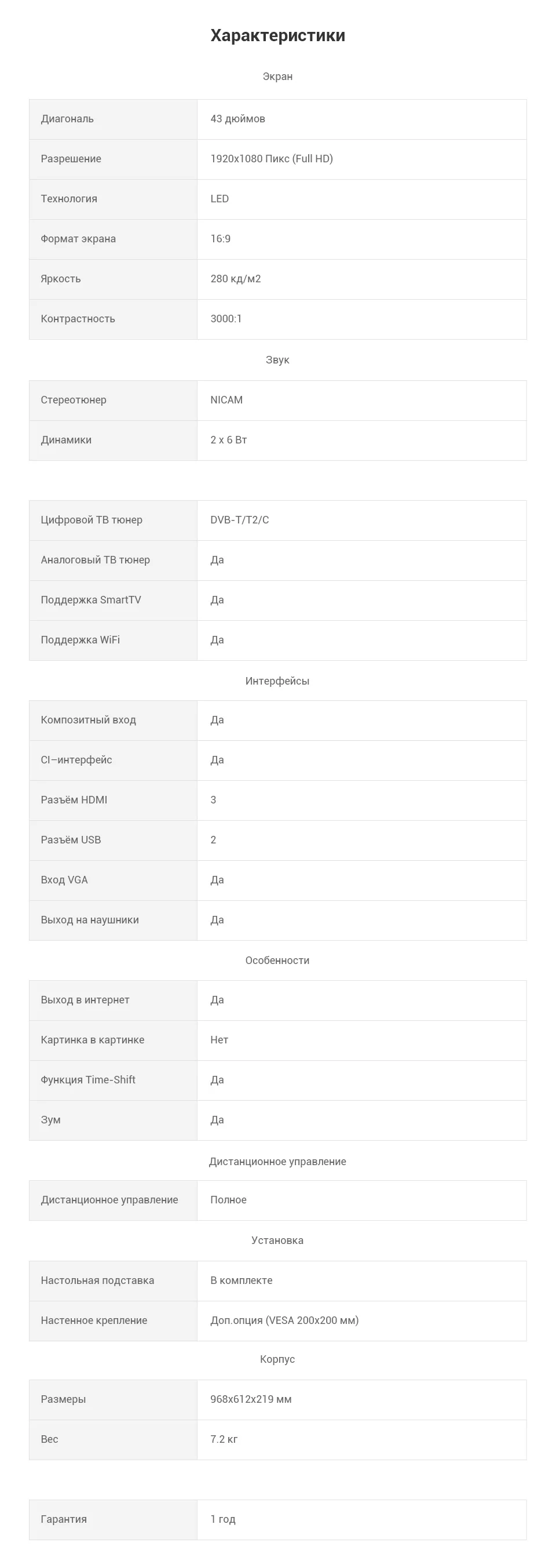The width and height of the screenshot is (556, 1568).
Task: Select the 1920x1080 Пикс (Full HD) value
Action: (271, 159)
